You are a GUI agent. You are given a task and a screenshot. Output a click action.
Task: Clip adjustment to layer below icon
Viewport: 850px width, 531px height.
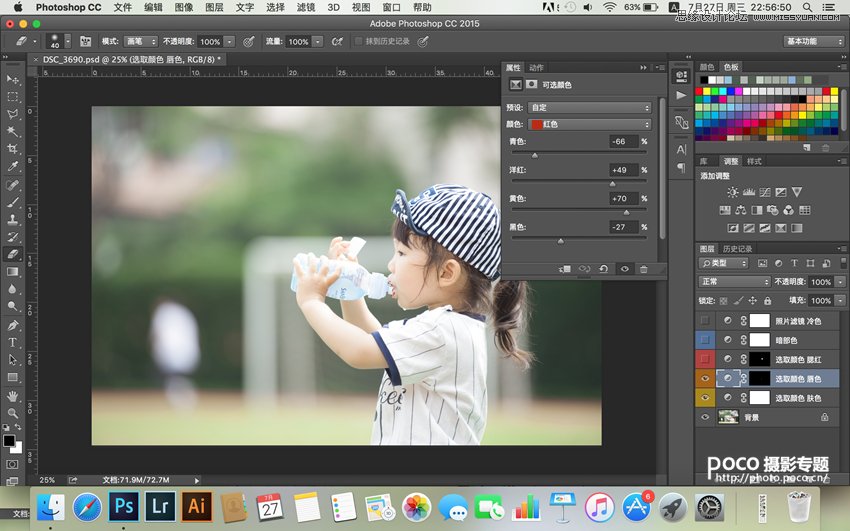[x=564, y=269]
